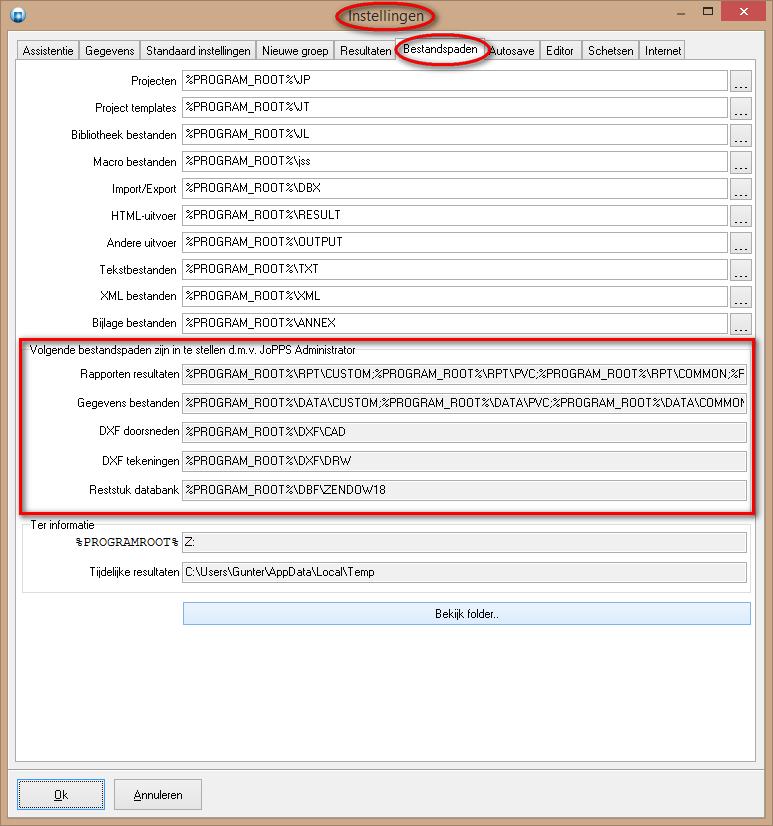Select the Bestandspaden tab
This screenshot has width=773, height=826.
pyautogui.click(x=440, y=49)
